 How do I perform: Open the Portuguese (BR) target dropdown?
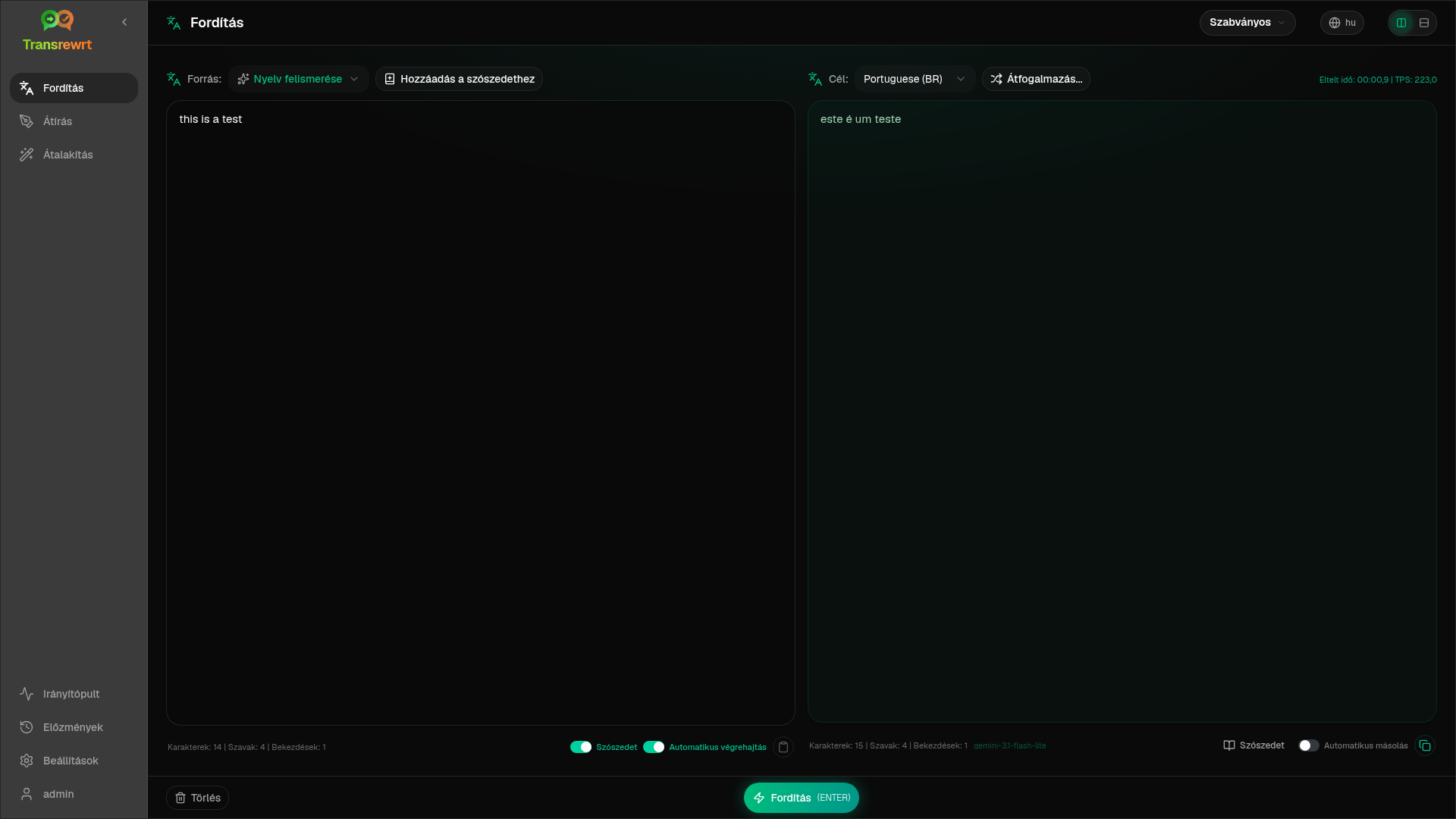point(915,79)
